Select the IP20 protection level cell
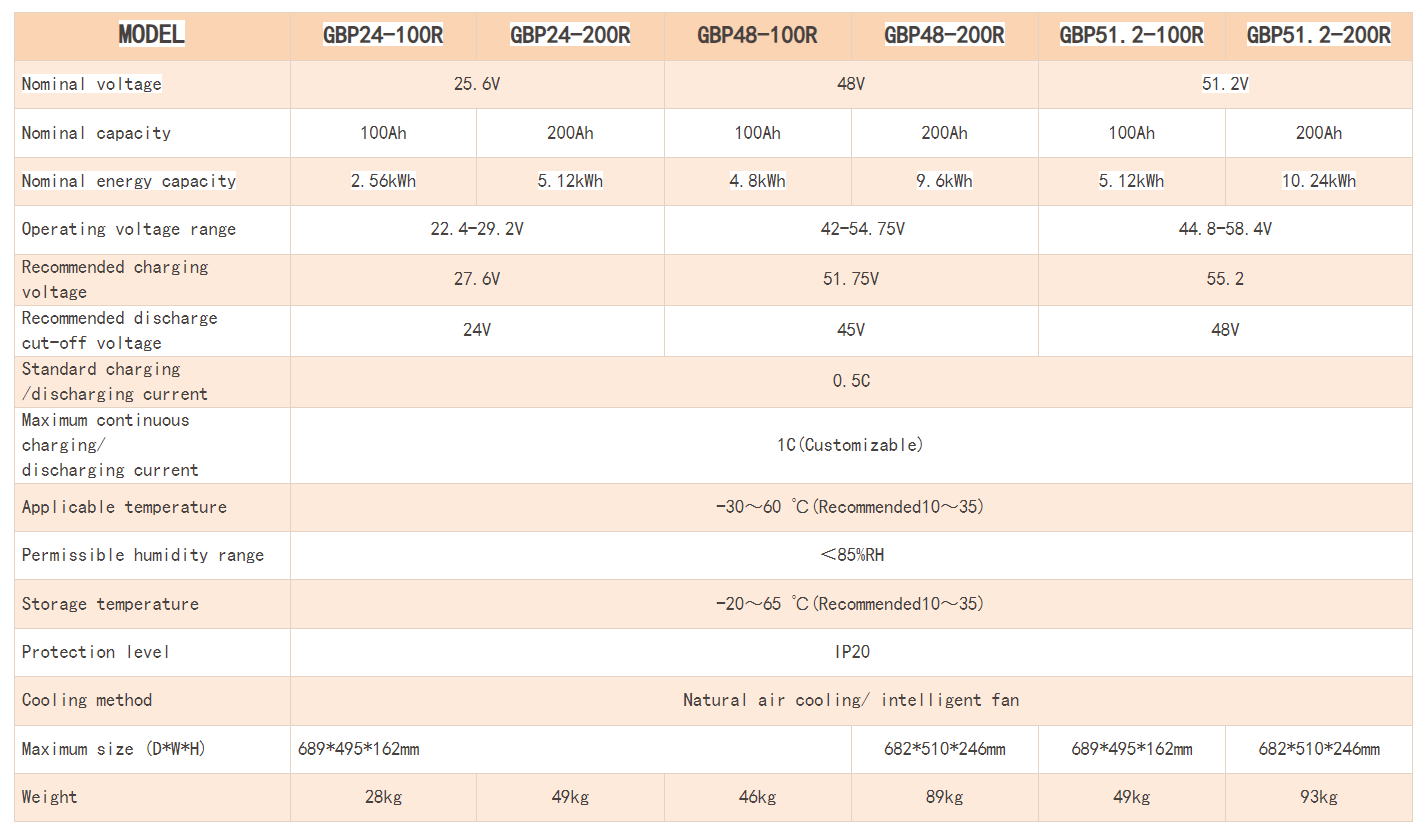This screenshot has width=1428, height=829. click(851, 652)
